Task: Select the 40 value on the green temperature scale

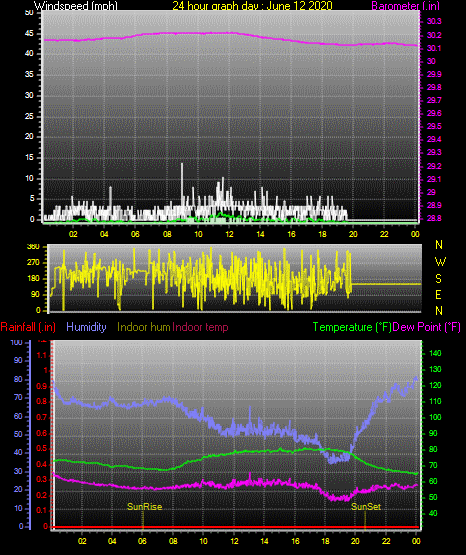Action: [433, 513]
